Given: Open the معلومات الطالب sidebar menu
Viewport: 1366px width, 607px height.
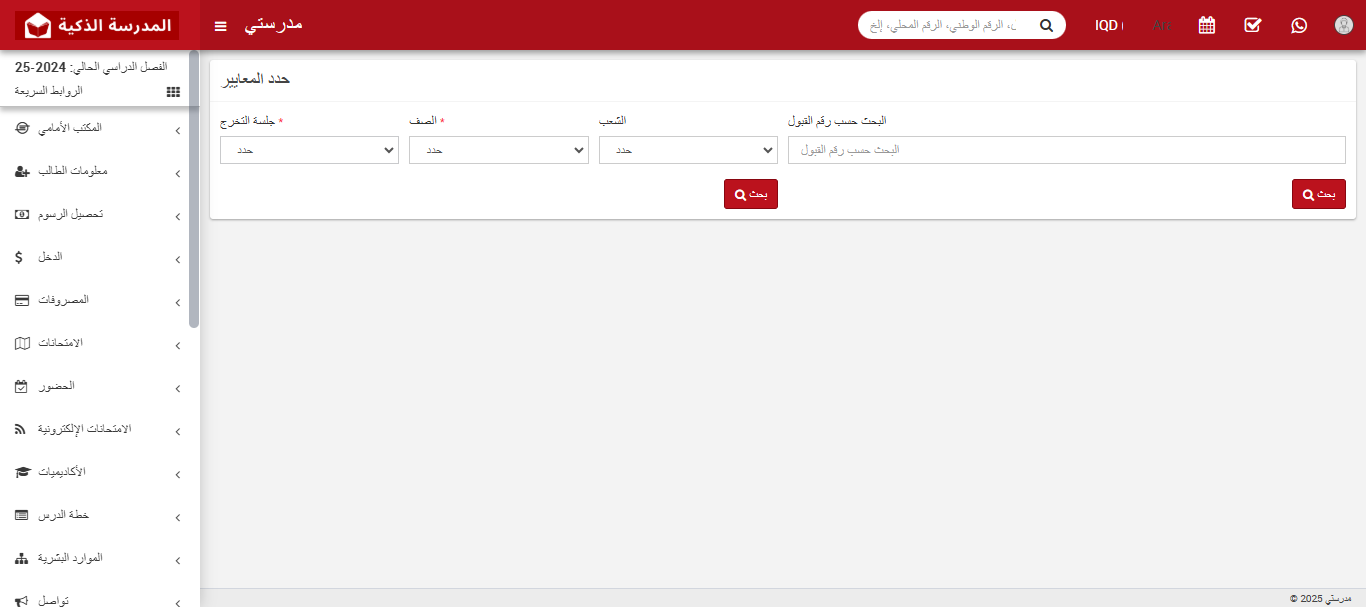Looking at the screenshot, I should pos(97,171).
